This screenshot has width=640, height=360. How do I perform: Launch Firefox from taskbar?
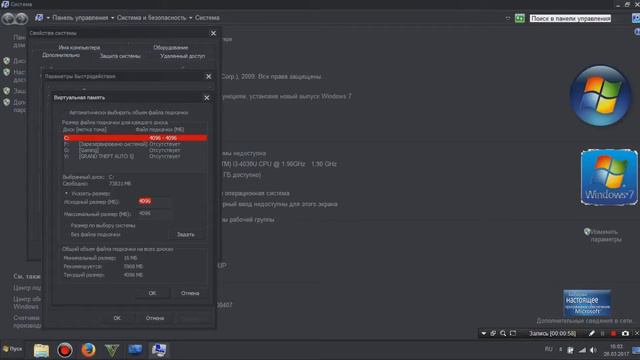coord(88,350)
